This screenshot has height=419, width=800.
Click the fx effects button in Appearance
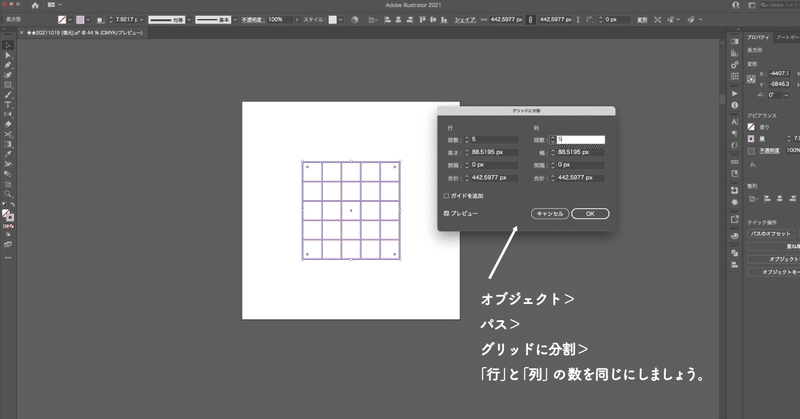pyautogui.click(x=753, y=165)
